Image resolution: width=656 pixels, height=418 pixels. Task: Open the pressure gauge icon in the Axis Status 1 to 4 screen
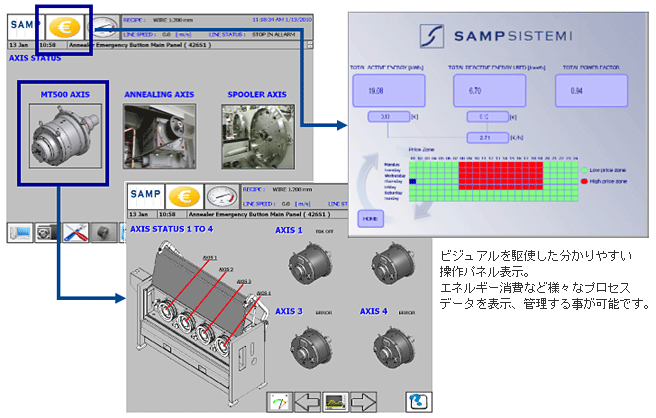[x=222, y=196]
